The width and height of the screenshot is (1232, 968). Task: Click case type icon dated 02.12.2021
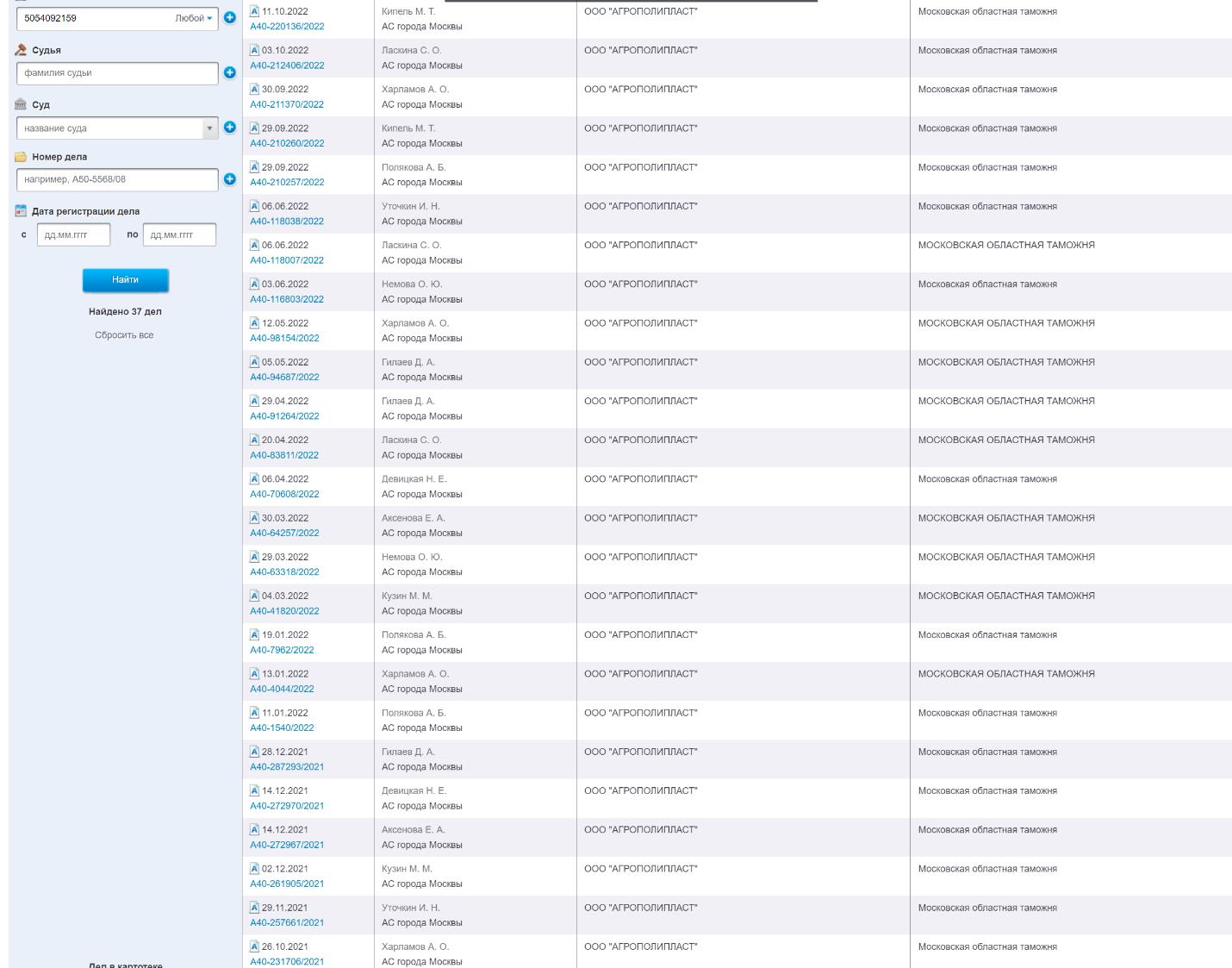[x=254, y=868]
